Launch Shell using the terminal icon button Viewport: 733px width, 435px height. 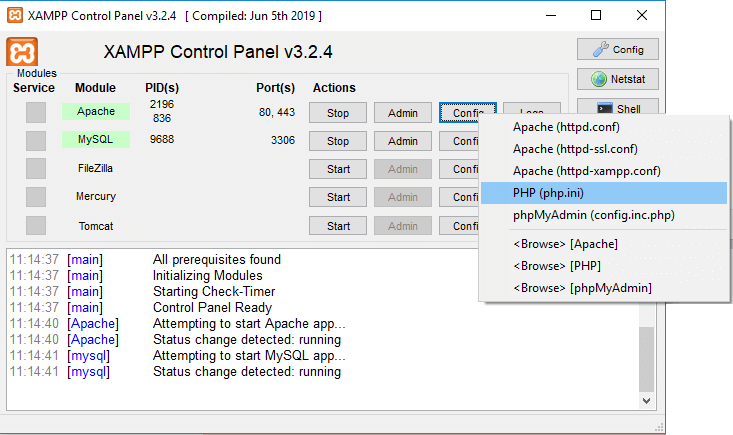[617, 108]
